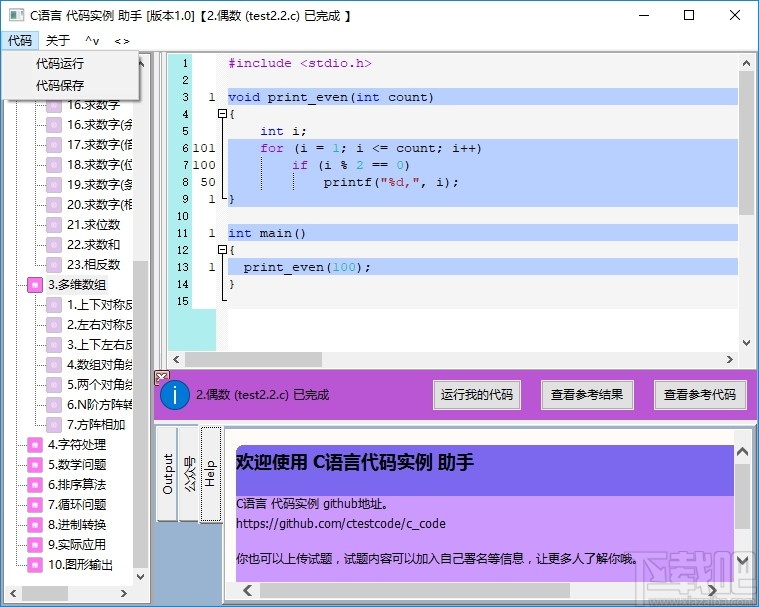Viewport: 759px width, 607px height.
Task: Click the 运行我的代码 button
Action: tap(477, 395)
